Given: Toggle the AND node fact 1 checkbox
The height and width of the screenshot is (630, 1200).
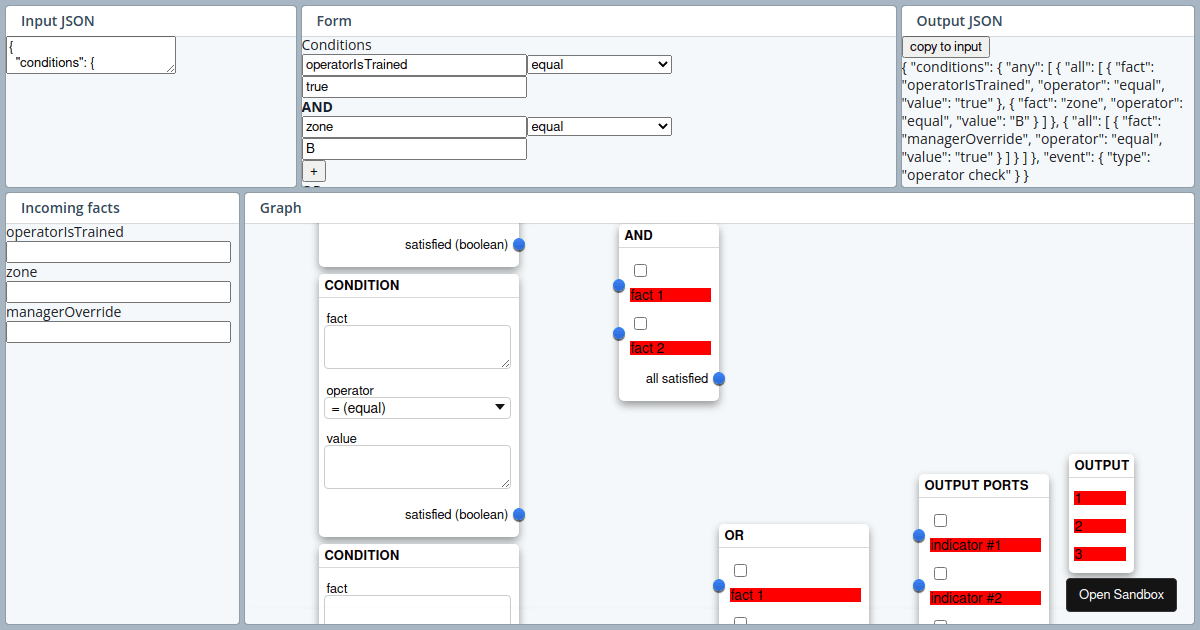Looking at the screenshot, I should [641, 271].
